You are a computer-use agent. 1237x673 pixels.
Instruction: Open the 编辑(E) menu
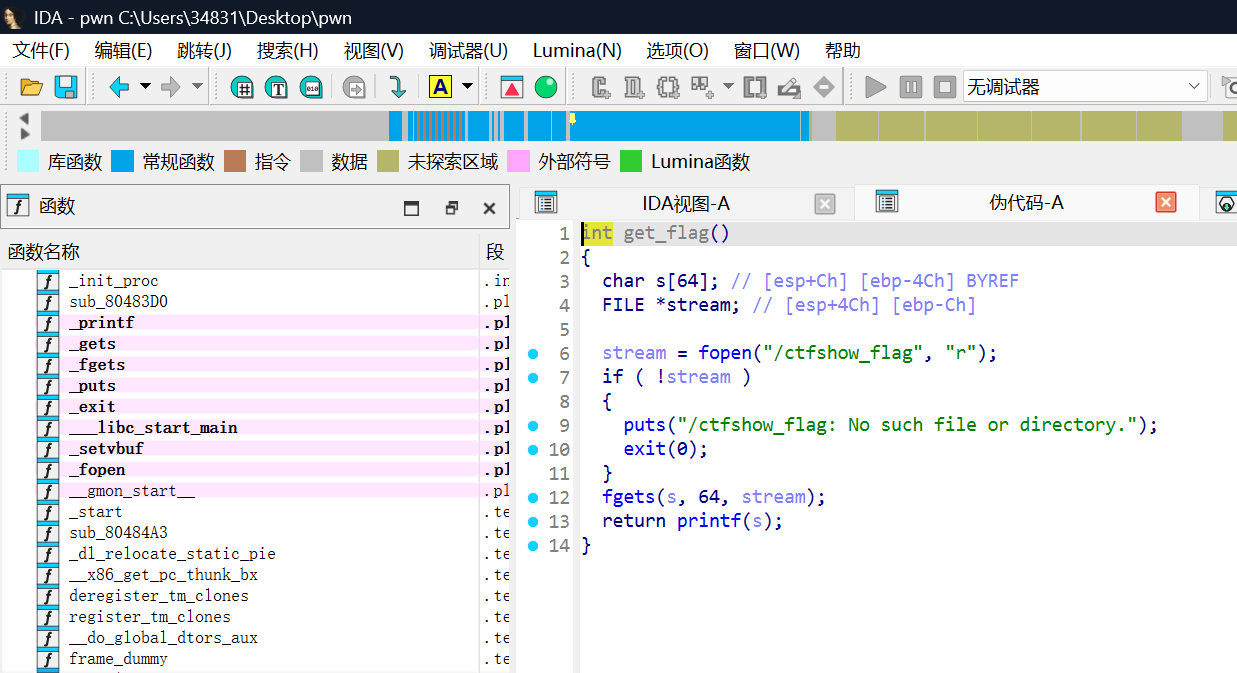pyautogui.click(x=123, y=50)
